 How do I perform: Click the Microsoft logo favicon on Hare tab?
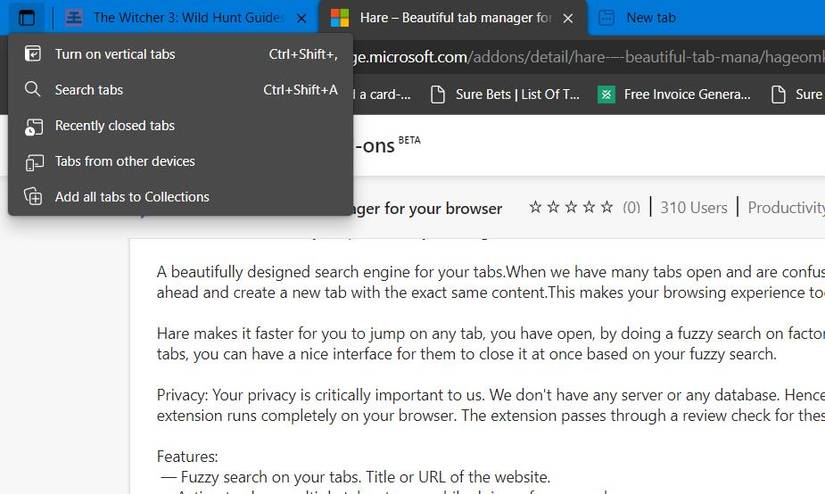340,18
